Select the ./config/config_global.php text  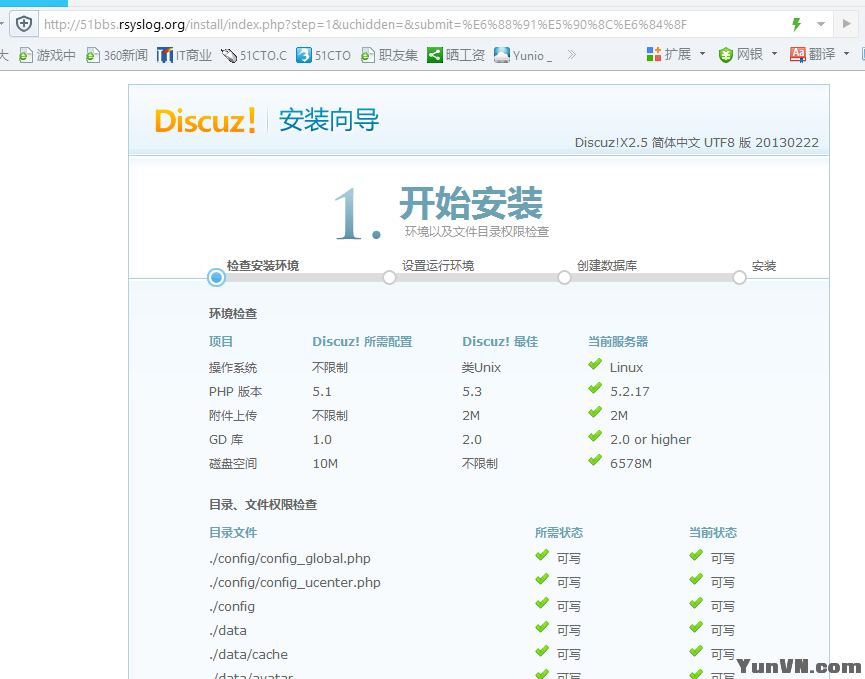[290, 558]
